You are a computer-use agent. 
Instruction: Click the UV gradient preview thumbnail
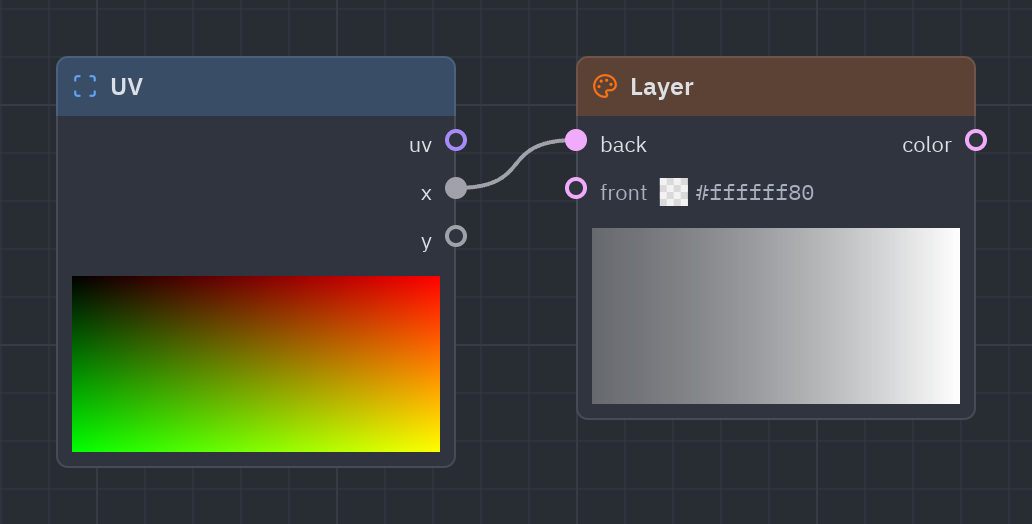click(x=256, y=364)
